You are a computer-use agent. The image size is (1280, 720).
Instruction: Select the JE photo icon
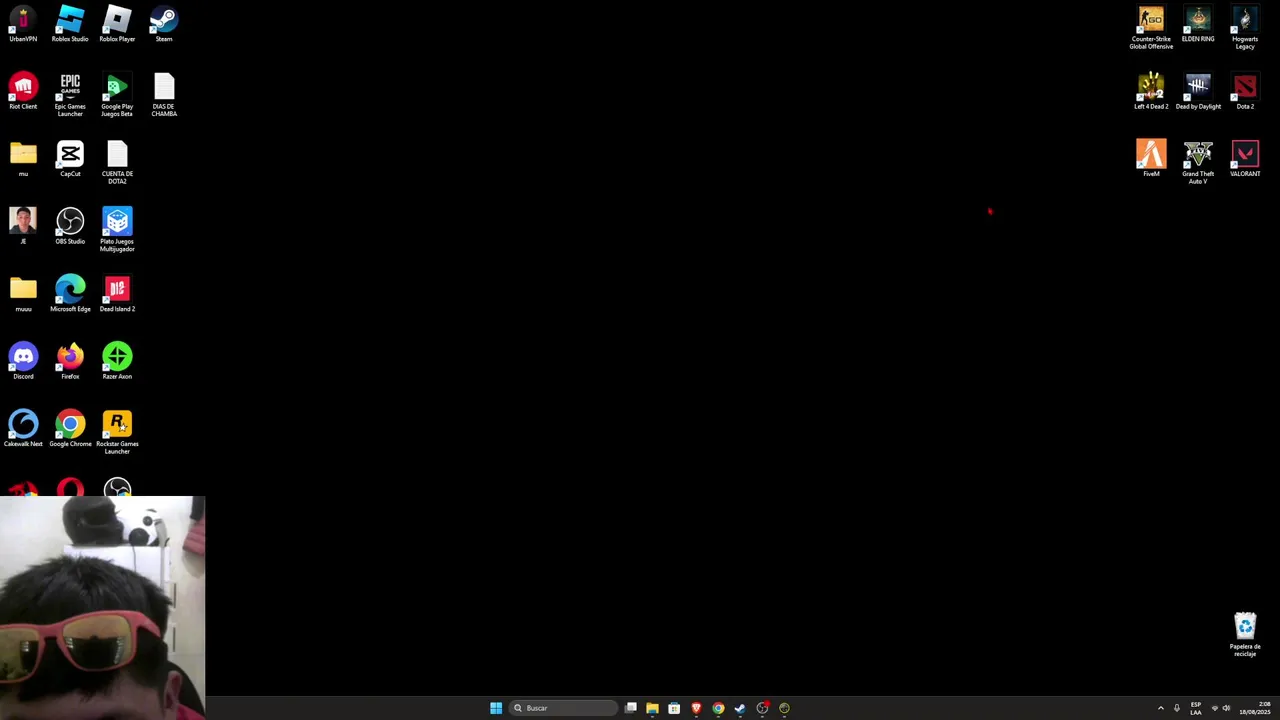[x=23, y=226]
